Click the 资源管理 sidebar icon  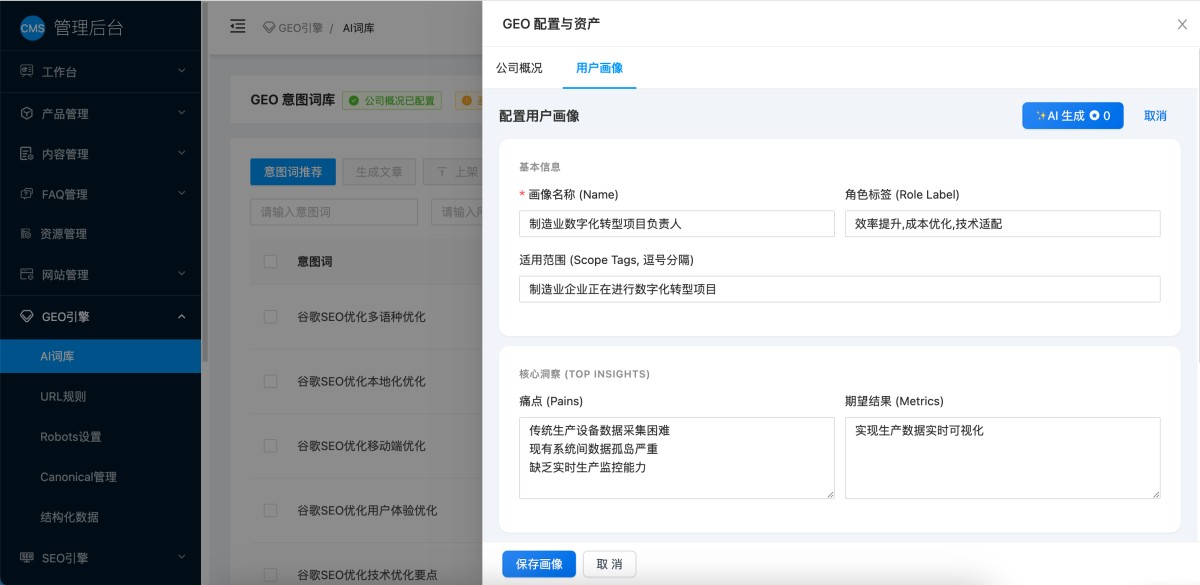[x=26, y=234]
